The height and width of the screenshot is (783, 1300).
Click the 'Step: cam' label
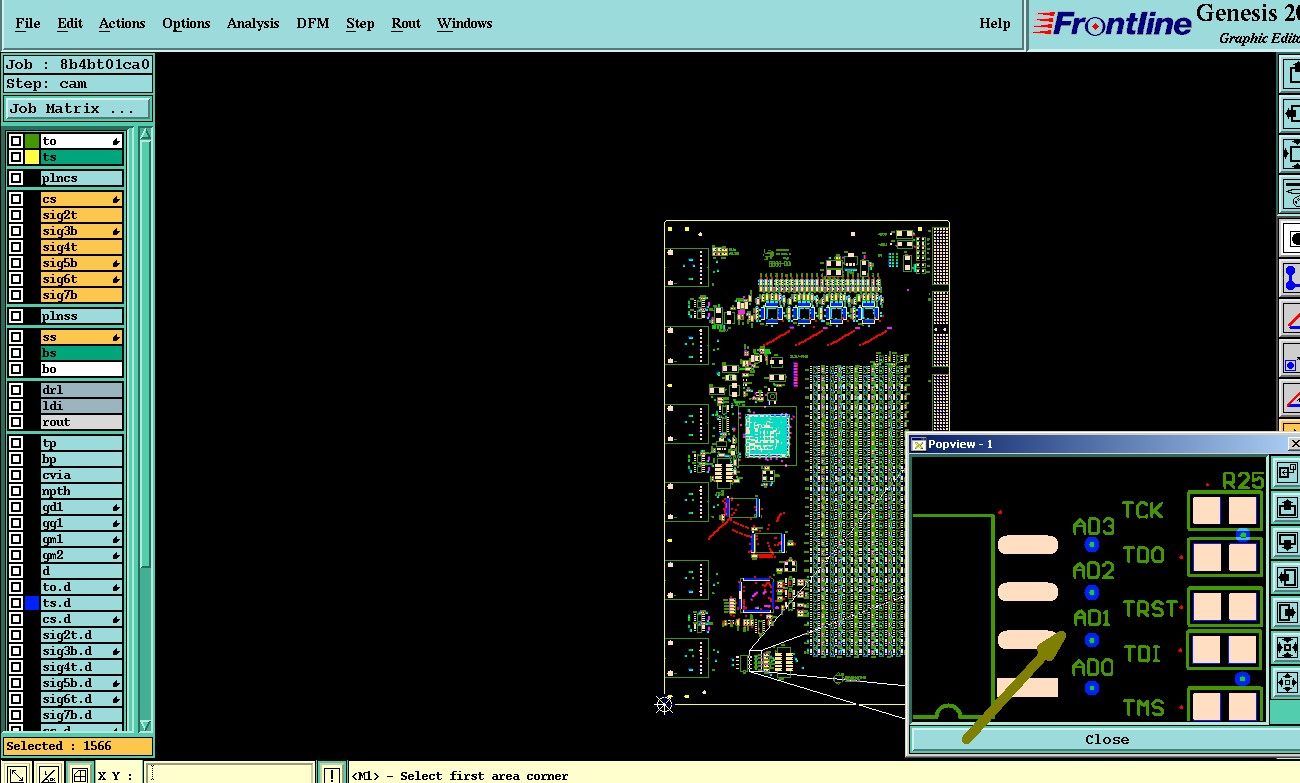coord(78,84)
